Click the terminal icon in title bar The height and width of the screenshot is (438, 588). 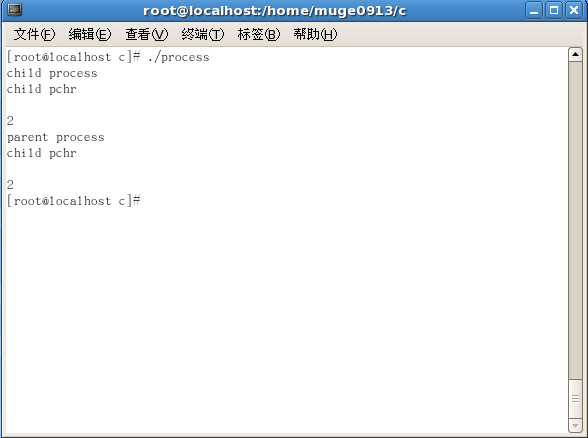15,10
